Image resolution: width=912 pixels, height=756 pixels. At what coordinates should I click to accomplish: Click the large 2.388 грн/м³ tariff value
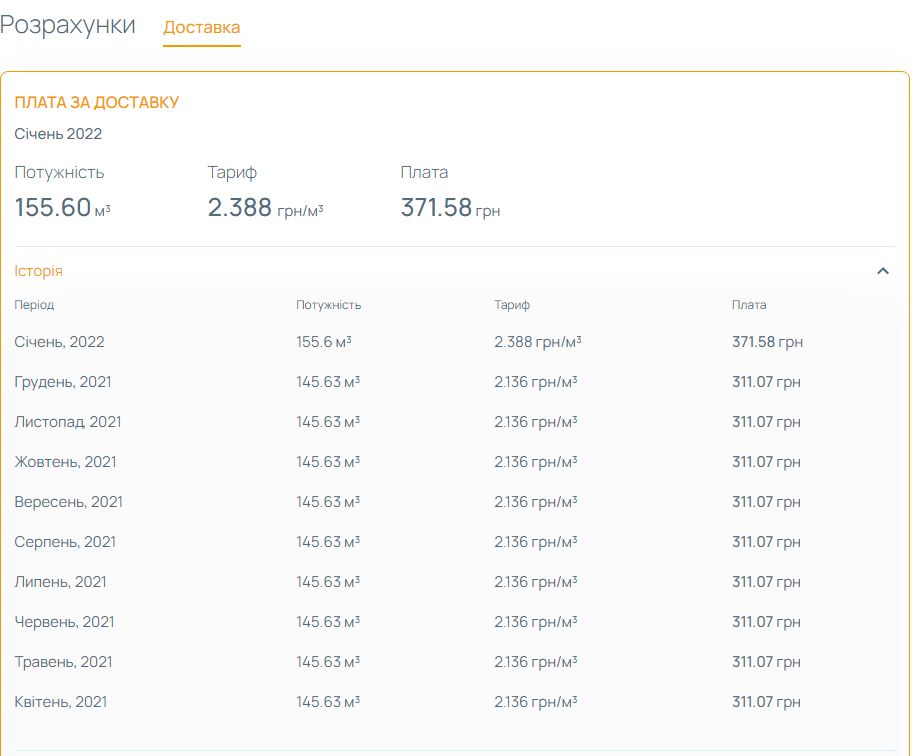pyautogui.click(x=265, y=208)
